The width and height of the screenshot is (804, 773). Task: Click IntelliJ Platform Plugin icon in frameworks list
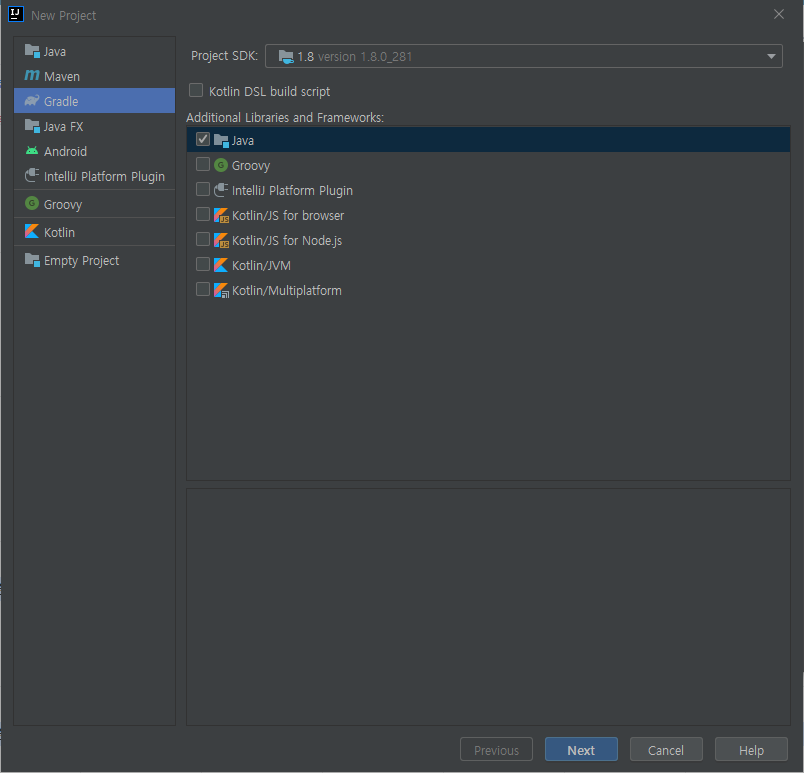[x=221, y=190]
